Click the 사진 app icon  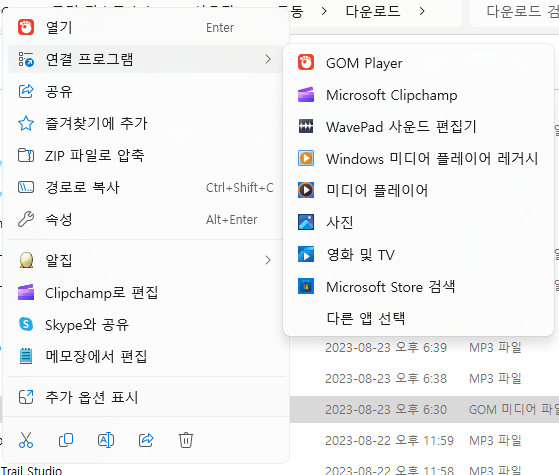[306, 222]
